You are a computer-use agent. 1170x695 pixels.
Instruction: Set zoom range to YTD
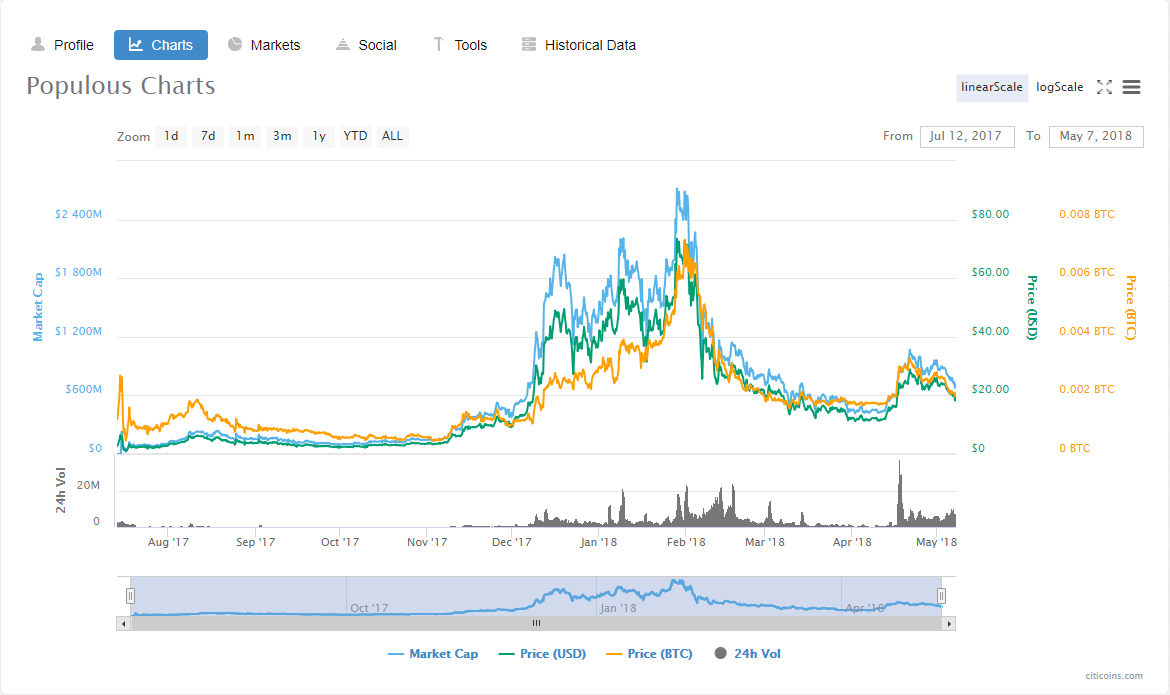[x=355, y=136]
